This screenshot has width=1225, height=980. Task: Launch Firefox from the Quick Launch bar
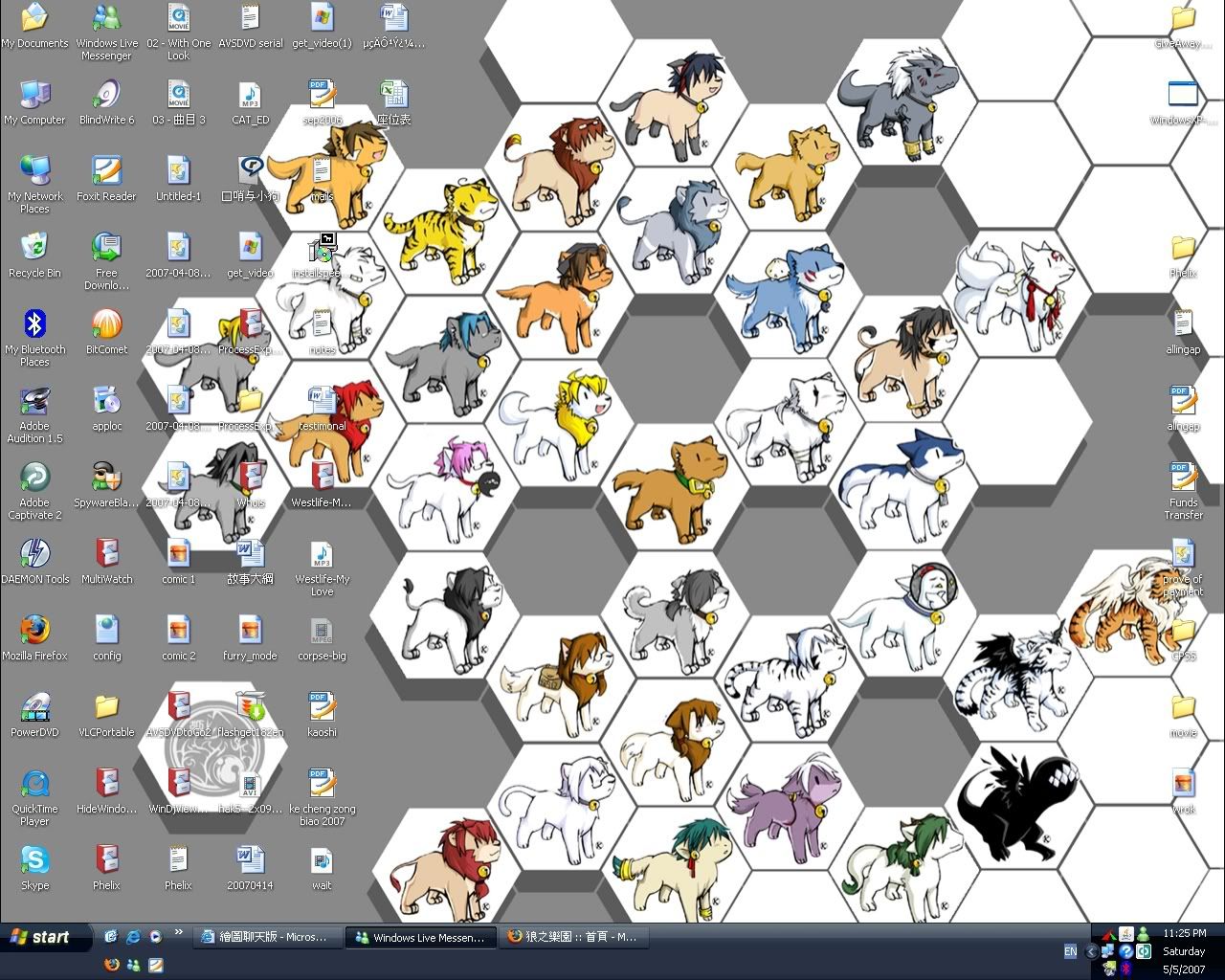pos(111,965)
